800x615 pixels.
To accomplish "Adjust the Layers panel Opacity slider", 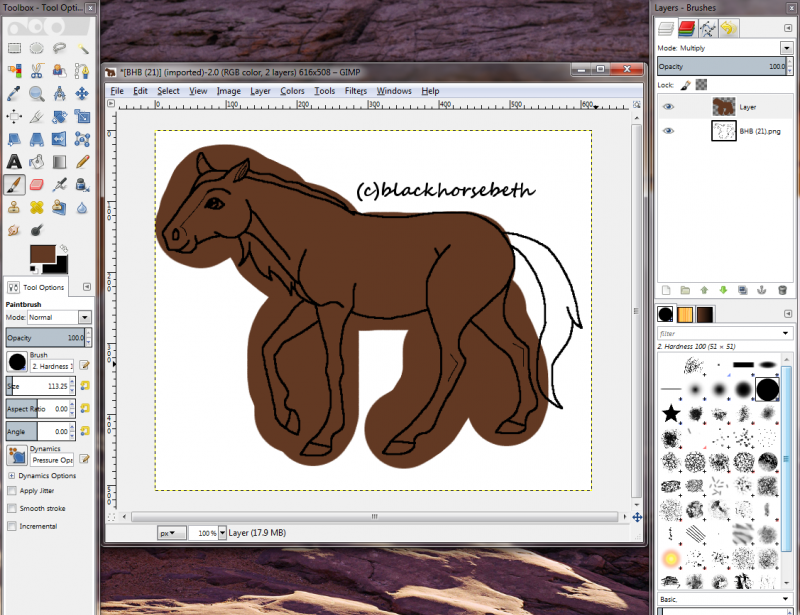I will (x=722, y=66).
